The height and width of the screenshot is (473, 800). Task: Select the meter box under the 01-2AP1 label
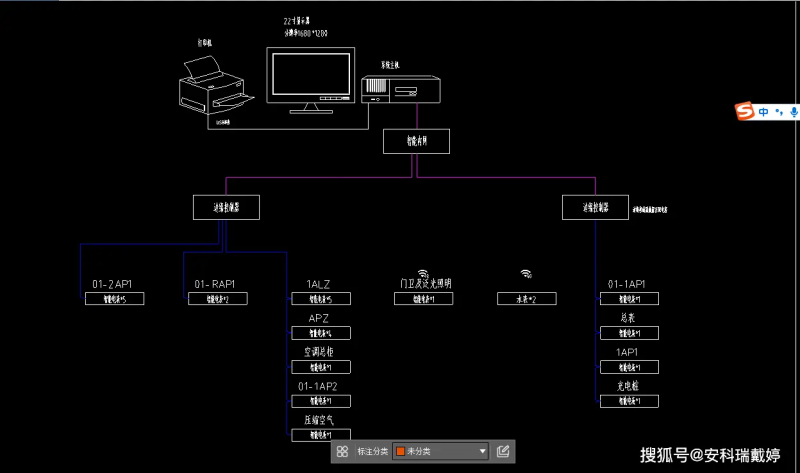pyautogui.click(x=114, y=298)
